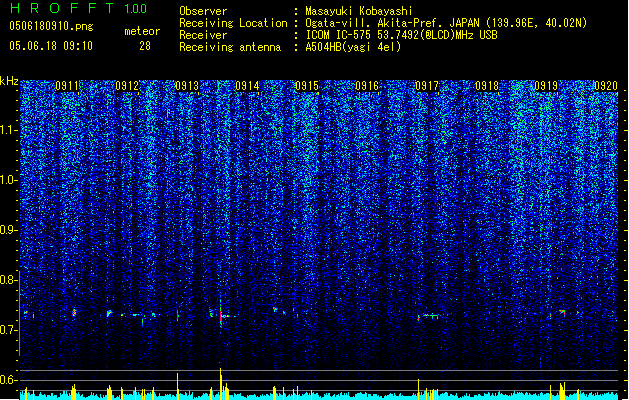Click the meteor echo streak just after 0917
Image resolution: width=629 pixels, height=400 pixels.
pyautogui.click(x=427, y=317)
